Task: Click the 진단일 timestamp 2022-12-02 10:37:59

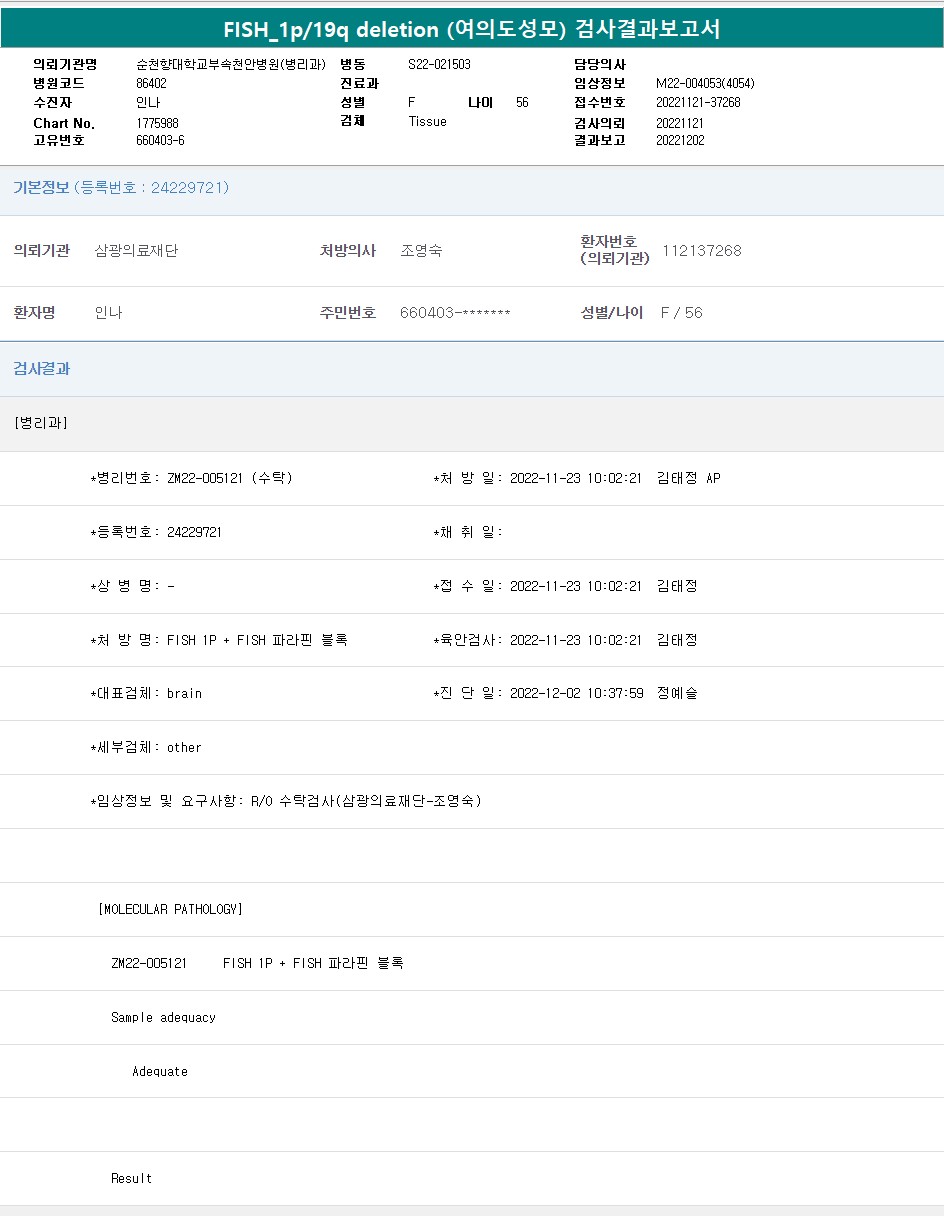Action: tap(576, 693)
